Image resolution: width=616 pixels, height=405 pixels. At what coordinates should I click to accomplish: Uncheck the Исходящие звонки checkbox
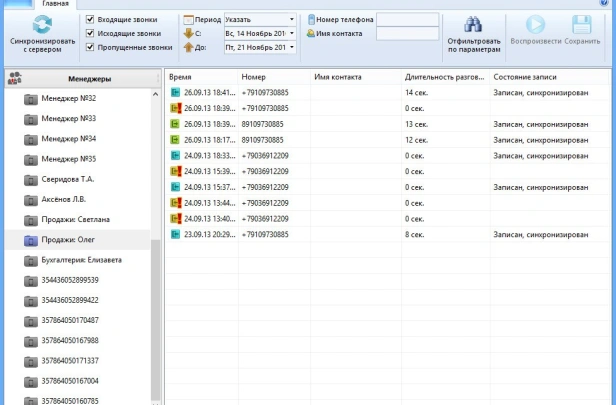pyautogui.click(x=91, y=33)
